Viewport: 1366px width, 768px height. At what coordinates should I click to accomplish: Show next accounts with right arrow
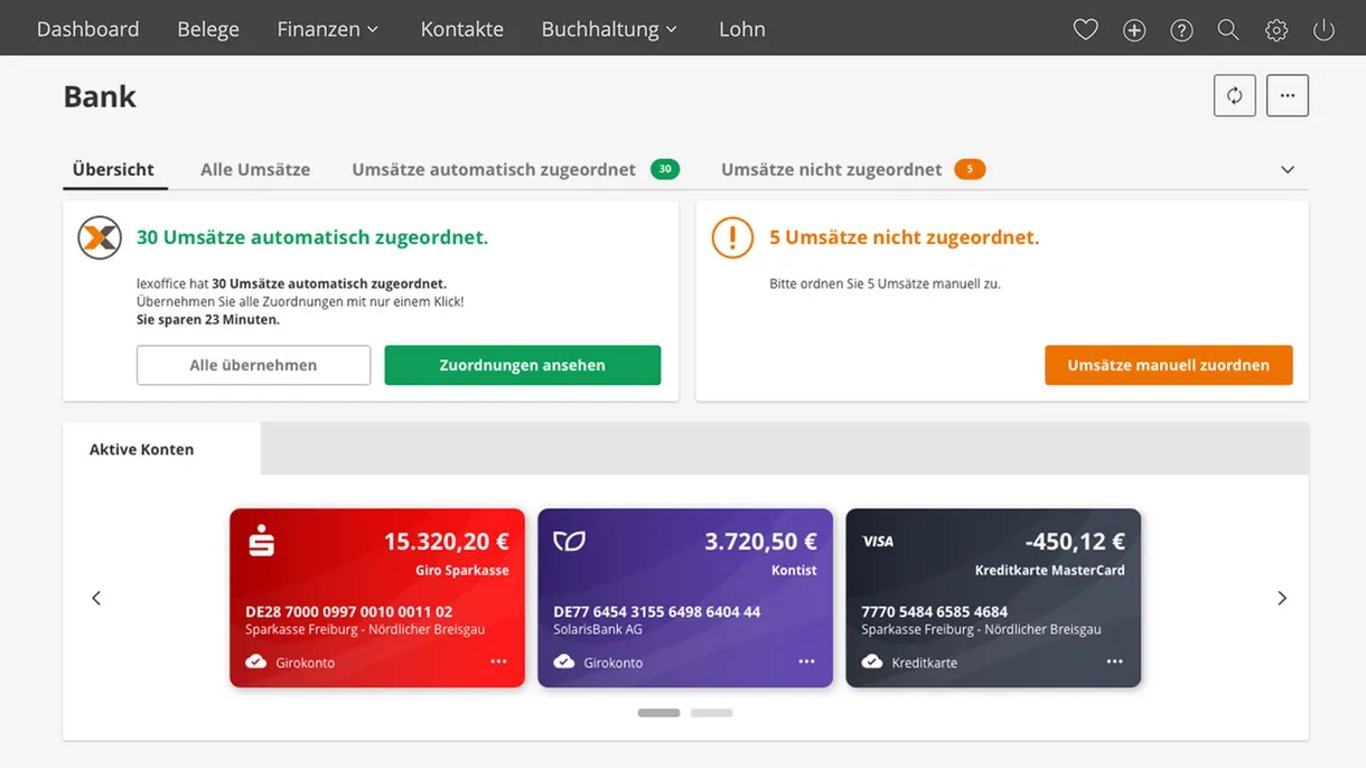pyautogui.click(x=1282, y=598)
